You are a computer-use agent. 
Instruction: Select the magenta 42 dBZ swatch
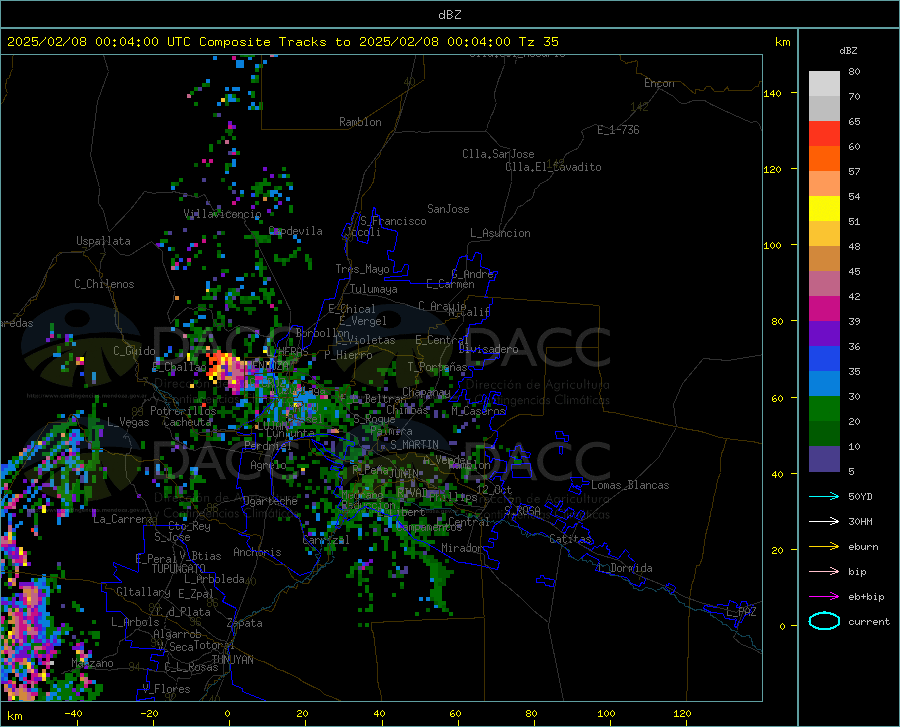pyautogui.click(x=824, y=309)
